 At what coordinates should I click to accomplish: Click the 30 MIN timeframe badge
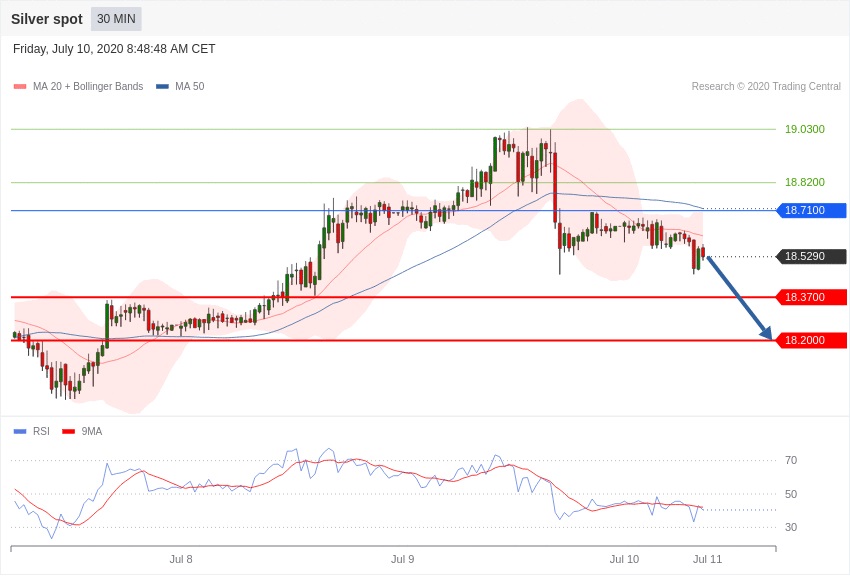coord(116,19)
